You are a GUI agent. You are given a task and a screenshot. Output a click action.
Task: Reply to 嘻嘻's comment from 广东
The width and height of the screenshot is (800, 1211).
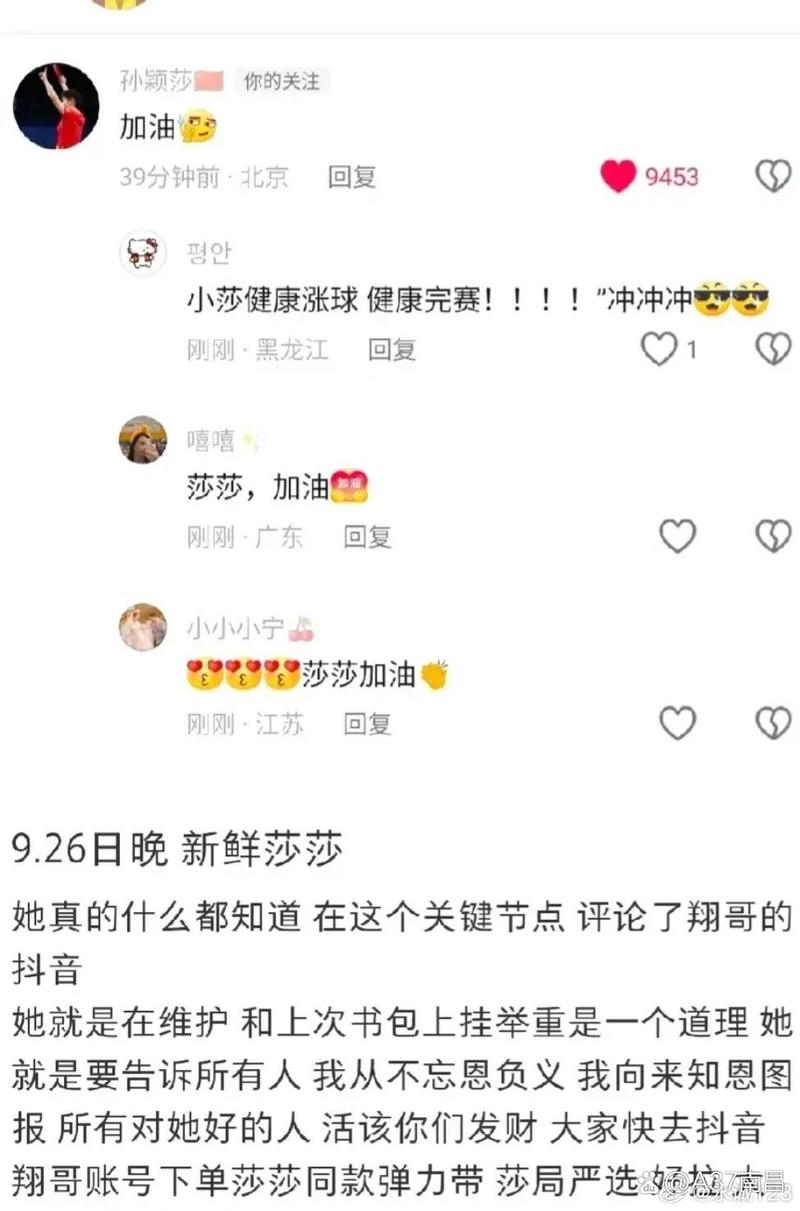click(368, 537)
